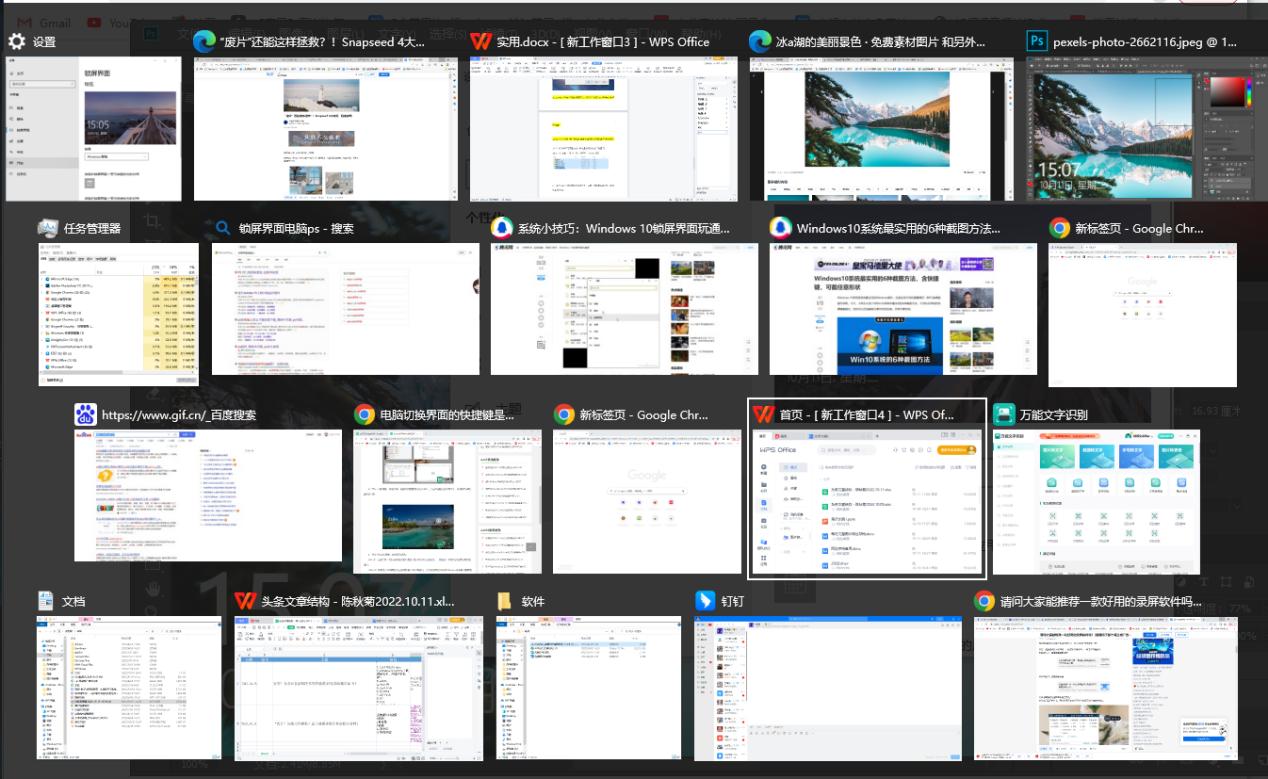Image resolution: width=1268 pixels, height=779 pixels.
Task: Switch to the 钉钉 window thumbnail
Action: coord(828,688)
